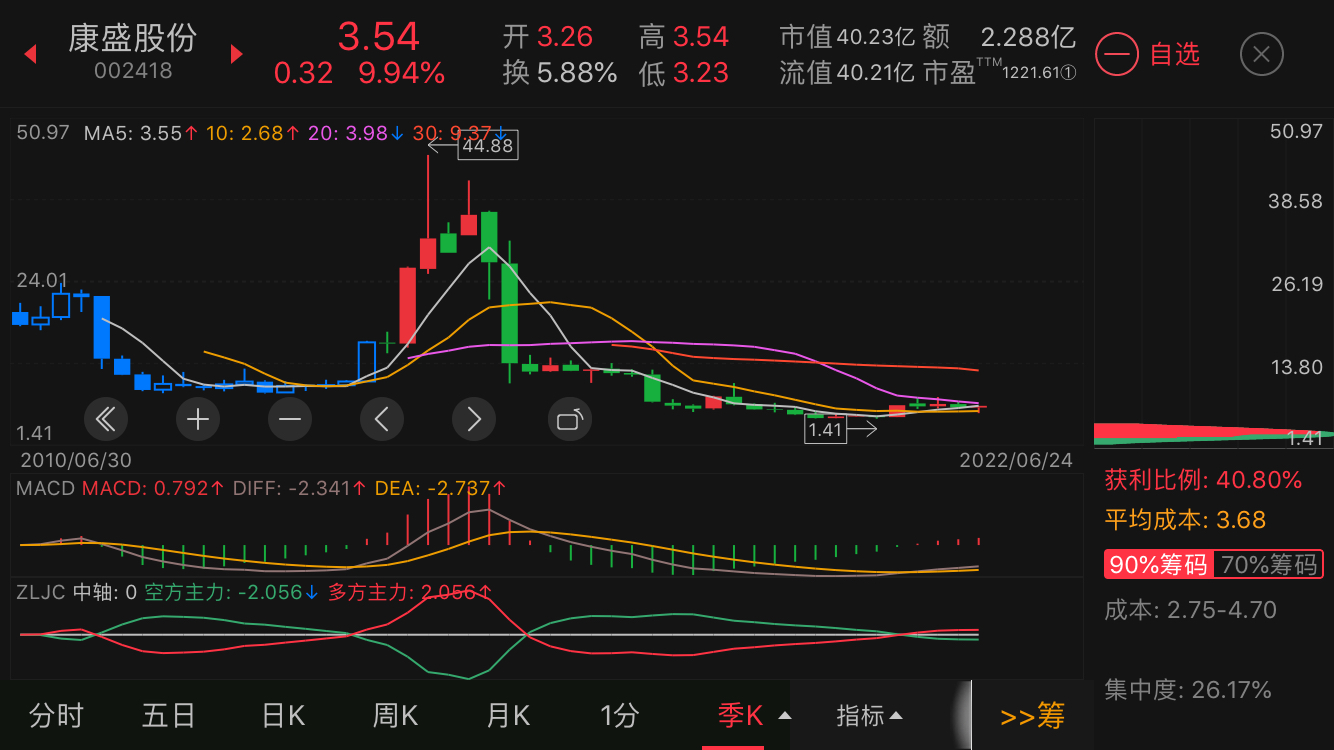
Task: Tap current price 3.54 in header
Action: (x=378, y=36)
